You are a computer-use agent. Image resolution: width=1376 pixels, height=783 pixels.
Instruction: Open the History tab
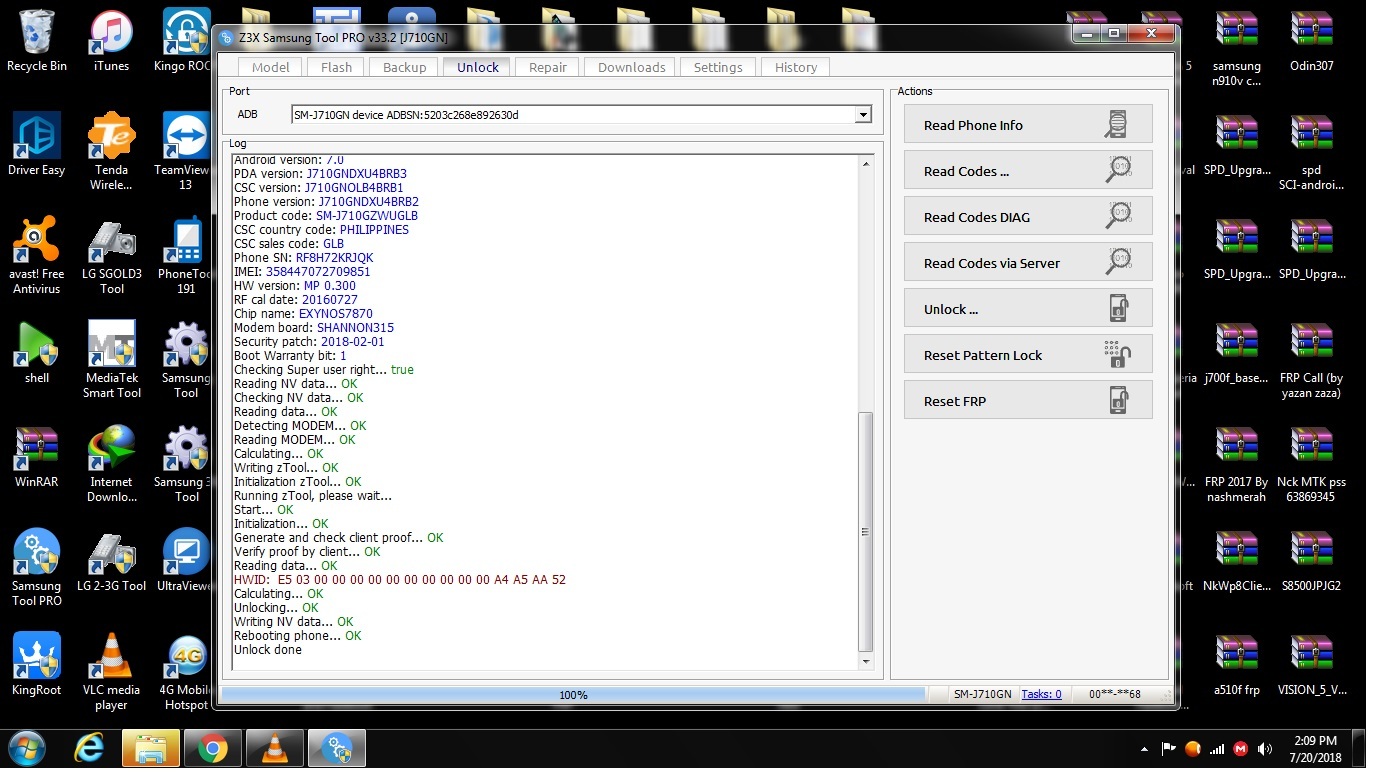796,67
